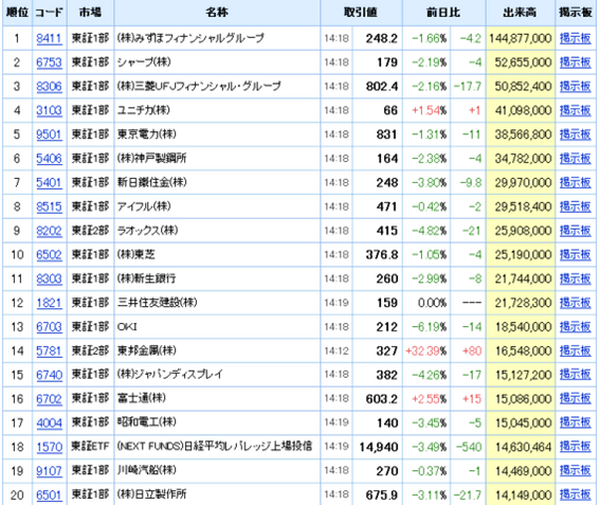The width and height of the screenshot is (600, 505).
Task: Open stock code 8306 link
Action: tap(49, 86)
